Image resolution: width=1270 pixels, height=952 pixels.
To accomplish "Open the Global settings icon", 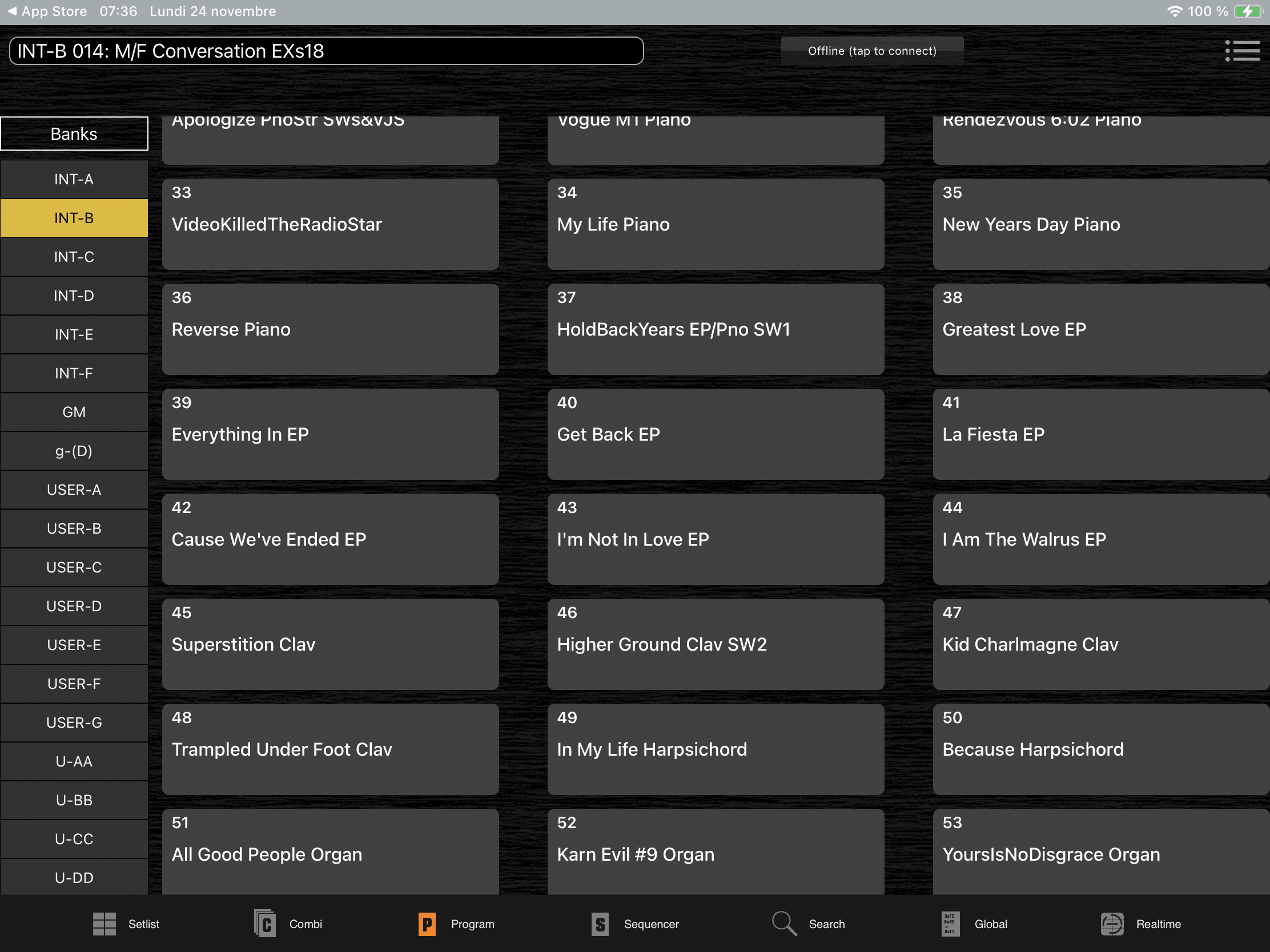I will 950,924.
